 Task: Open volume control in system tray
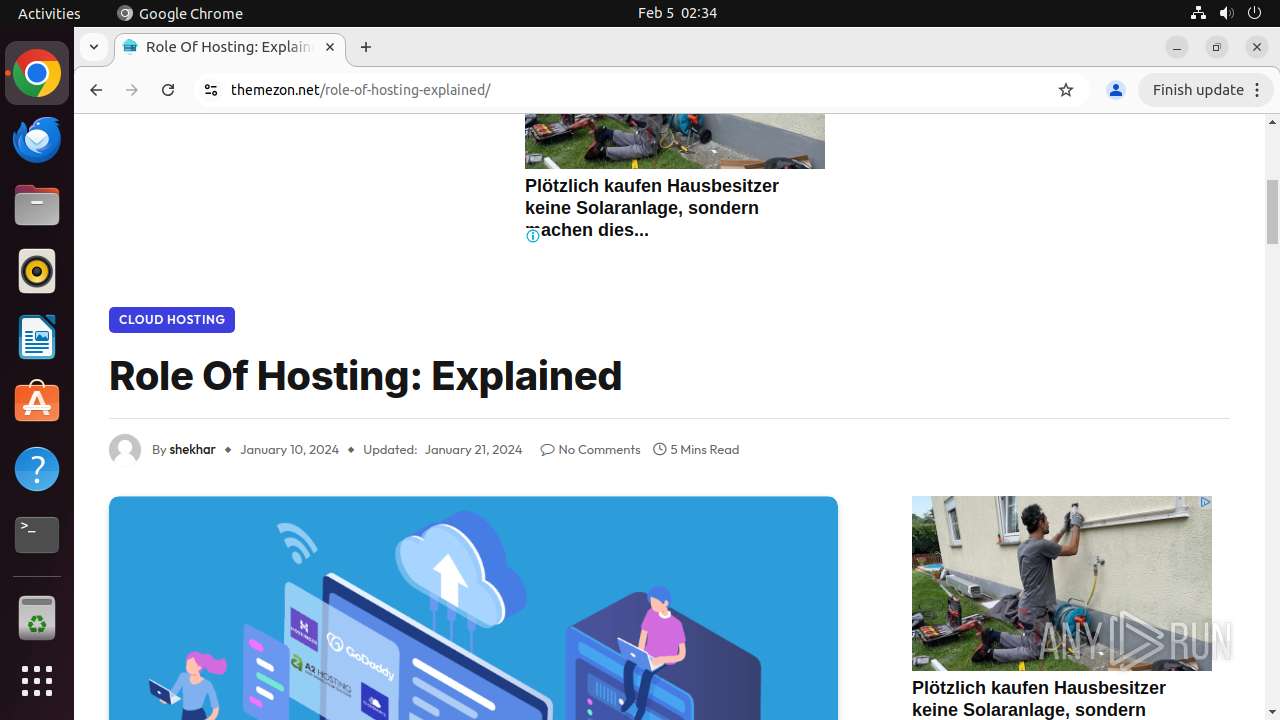point(1226,13)
